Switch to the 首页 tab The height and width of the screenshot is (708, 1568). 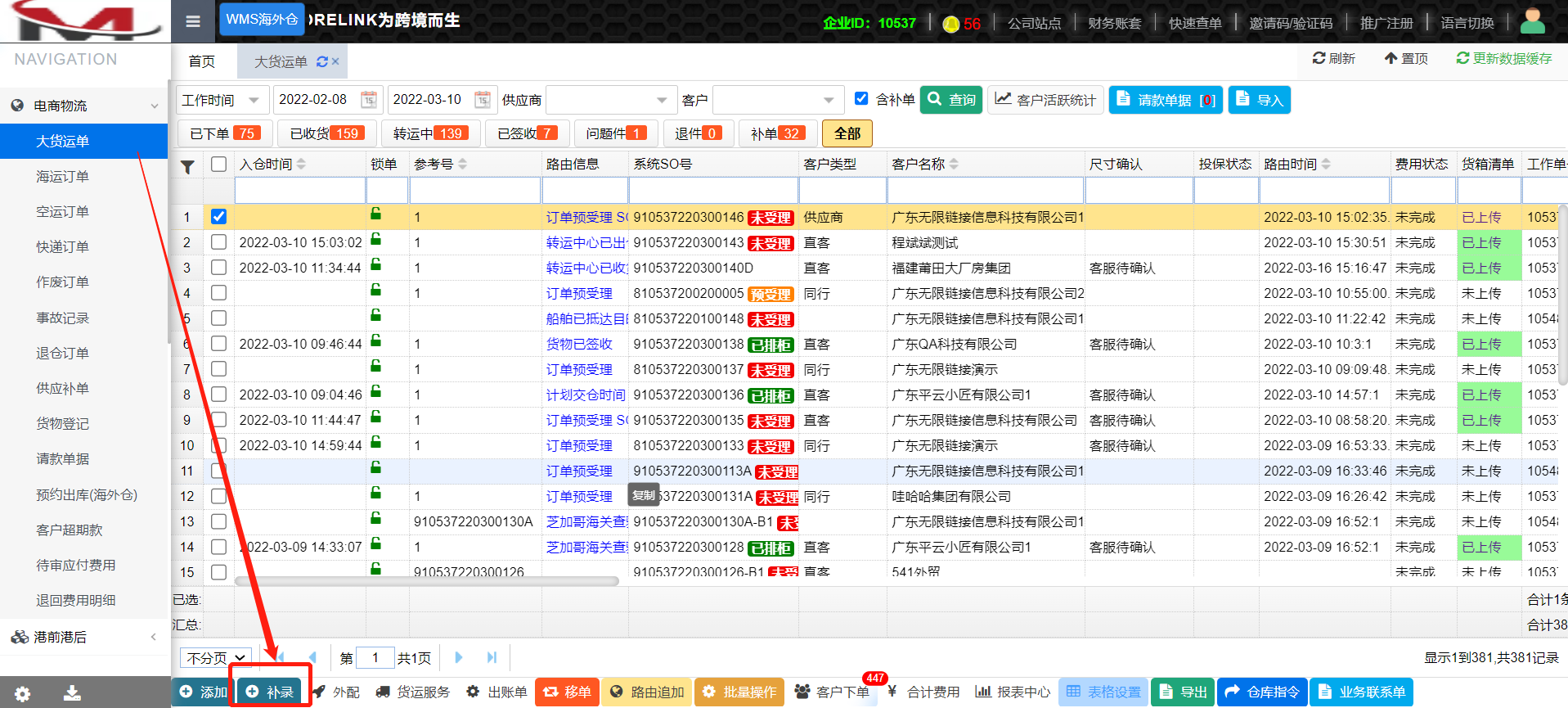(202, 61)
